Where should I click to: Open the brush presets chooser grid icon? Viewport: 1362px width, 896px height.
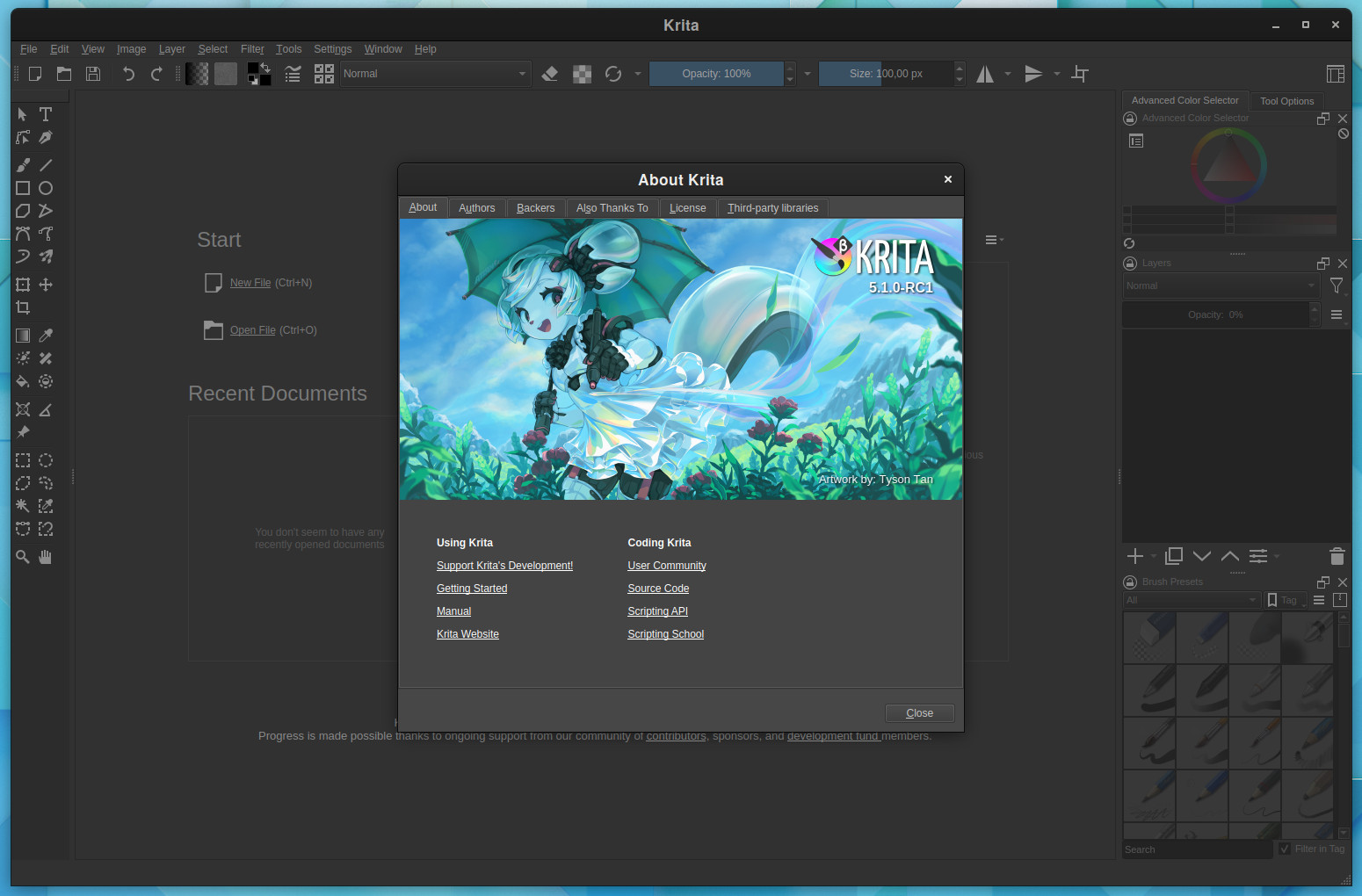[324, 74]
